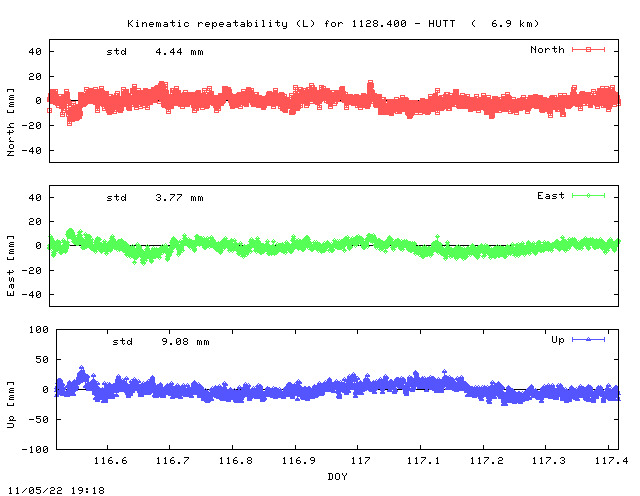This screenshot has height=496, width=640.
Task: Select the East std 3.77 mm value
Action: 179,198
